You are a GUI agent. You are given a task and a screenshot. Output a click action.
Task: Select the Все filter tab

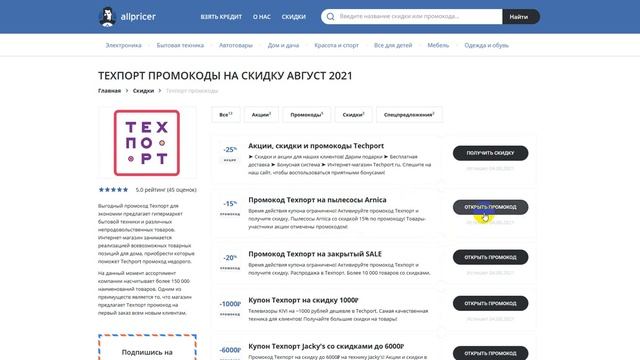226,115
